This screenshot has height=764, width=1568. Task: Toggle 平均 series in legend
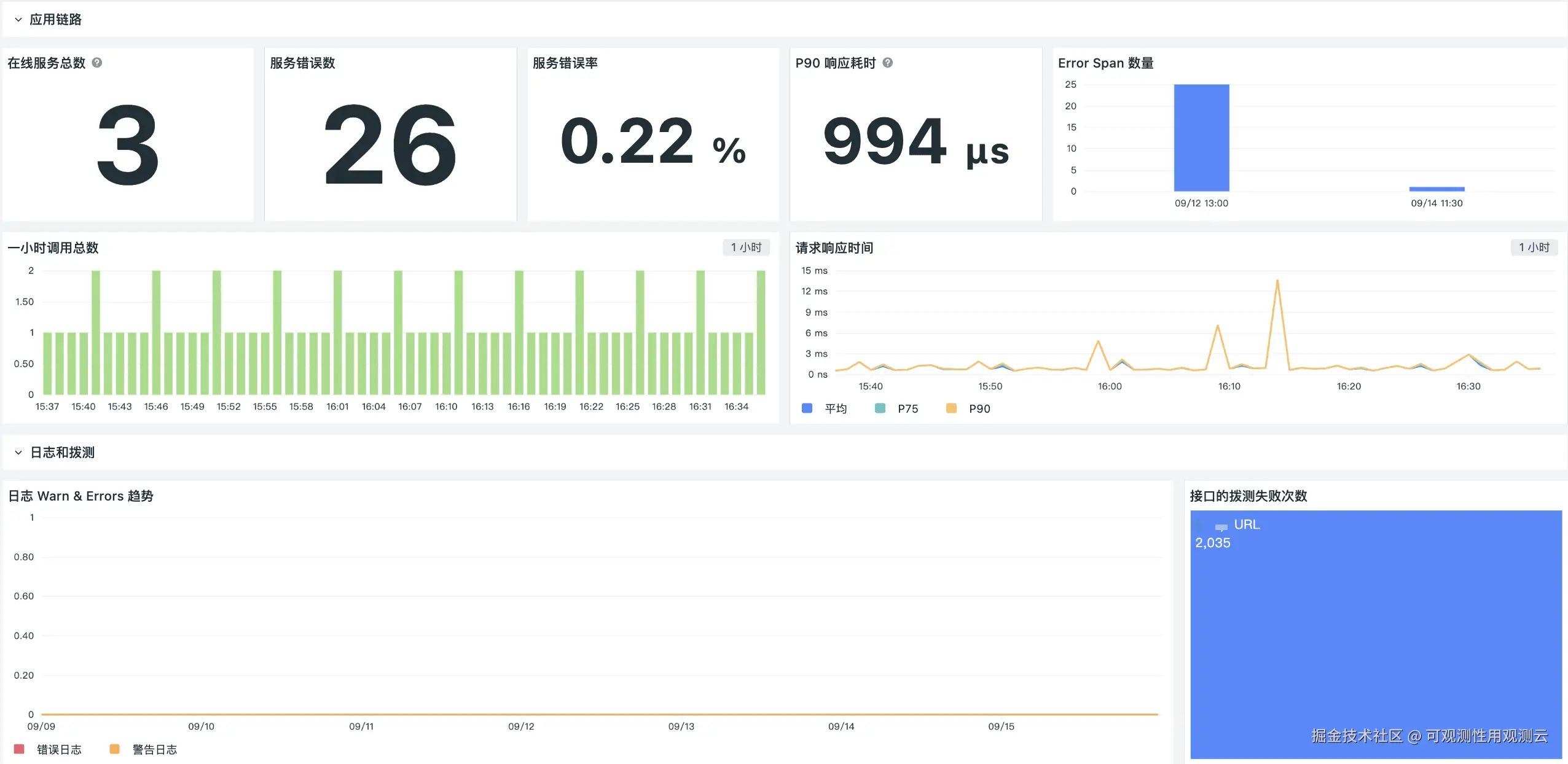pyautogui.click(x=836, y=408)
